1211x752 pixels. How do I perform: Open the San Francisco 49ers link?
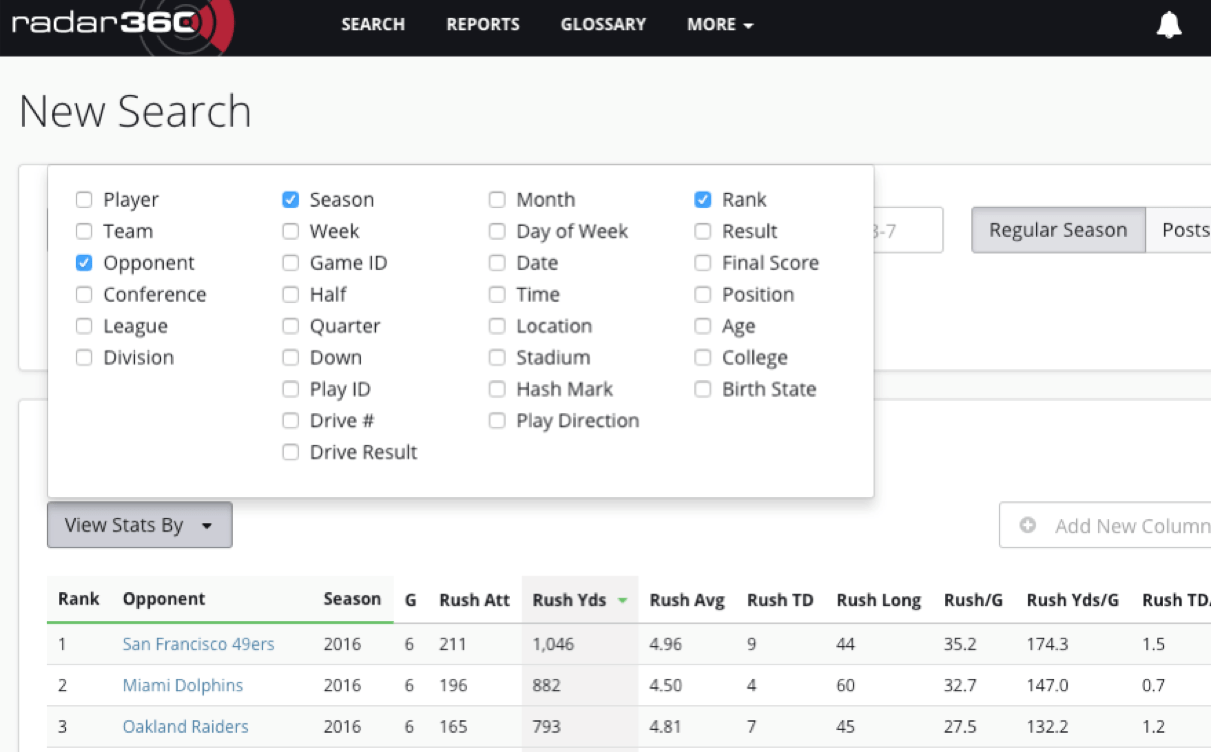pos(198,644)
